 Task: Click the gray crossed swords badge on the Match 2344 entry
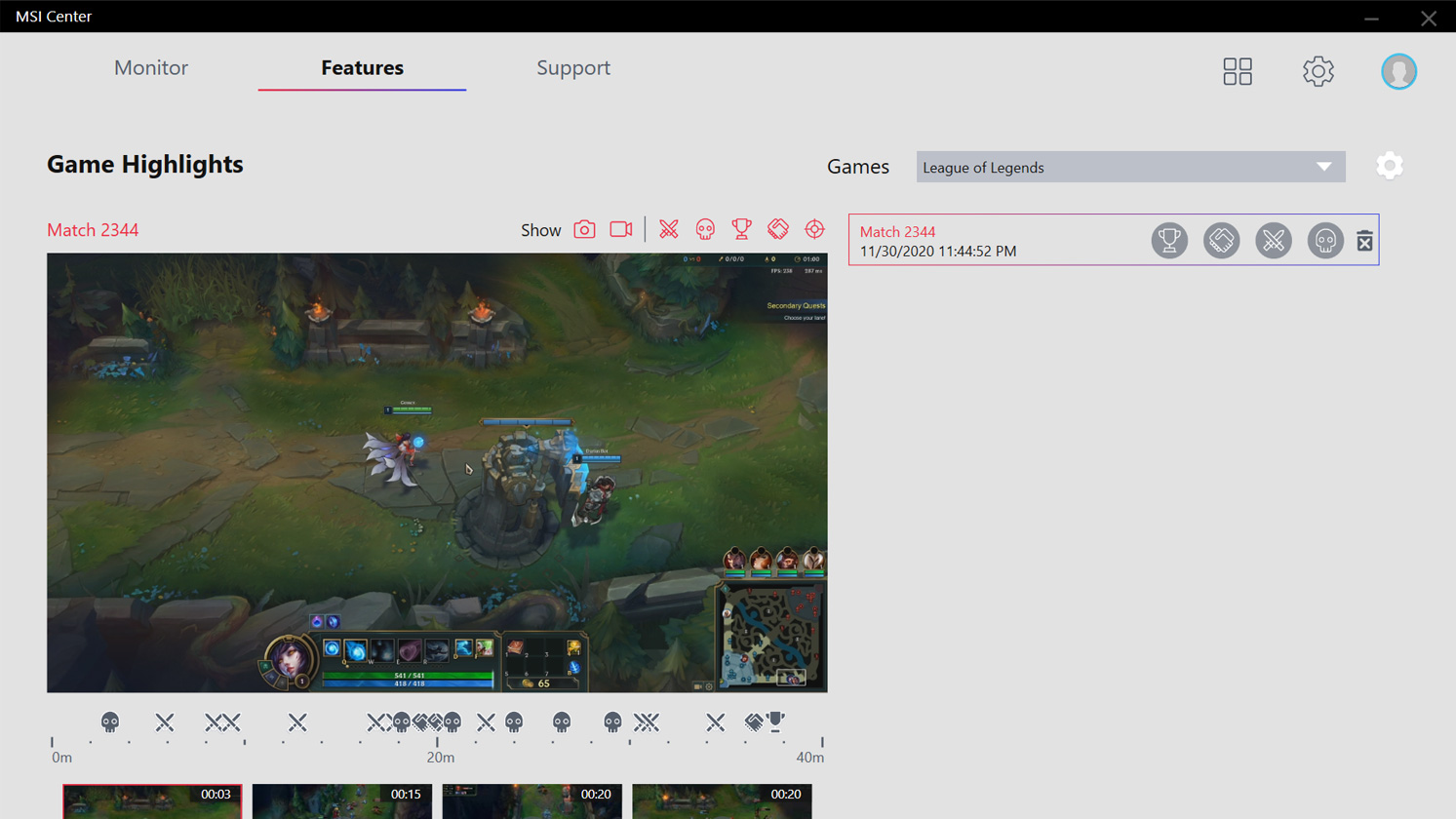pos(1273,241)
